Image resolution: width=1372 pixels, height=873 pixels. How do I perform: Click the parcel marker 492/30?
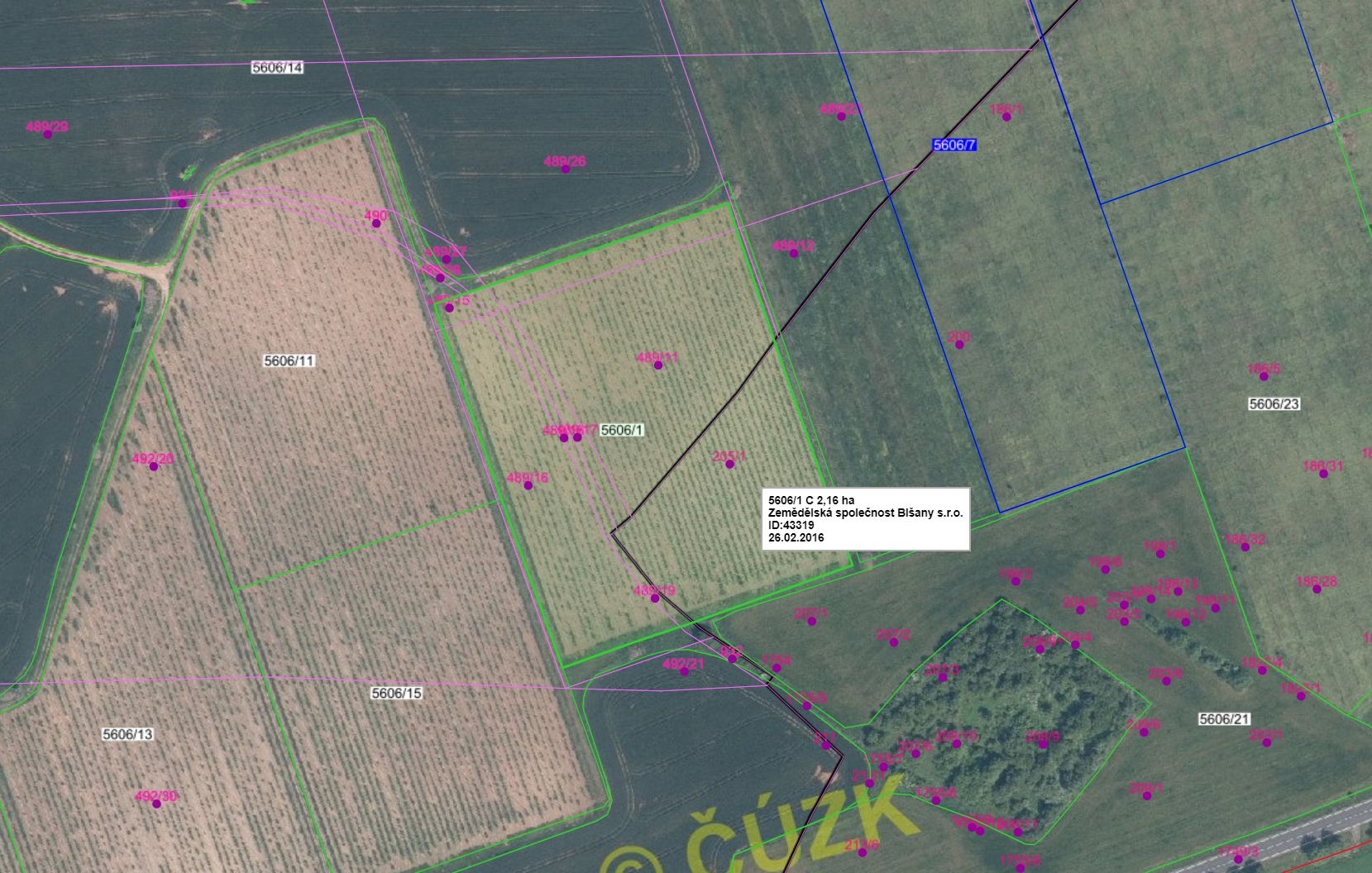pyautogui.click(x=156, y=804)
